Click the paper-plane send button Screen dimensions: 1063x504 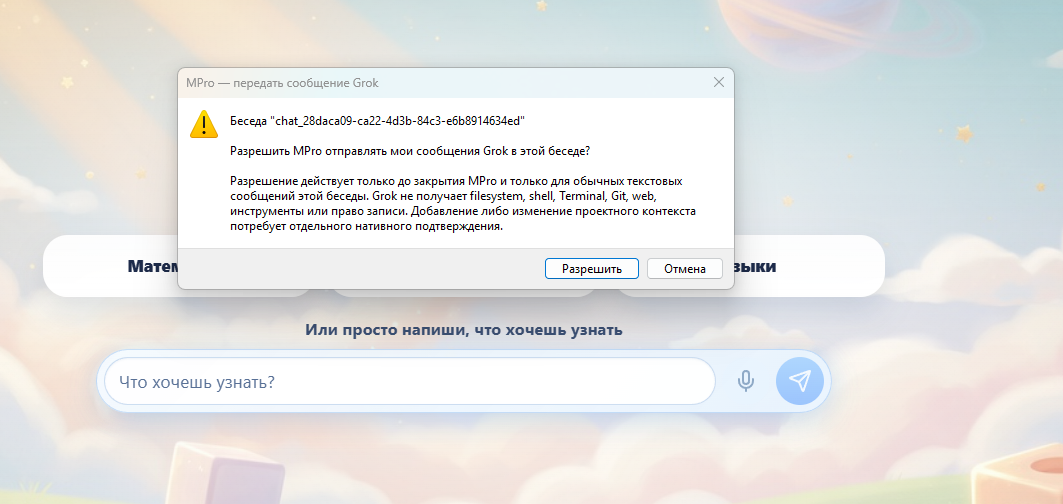tap(800, 381)
